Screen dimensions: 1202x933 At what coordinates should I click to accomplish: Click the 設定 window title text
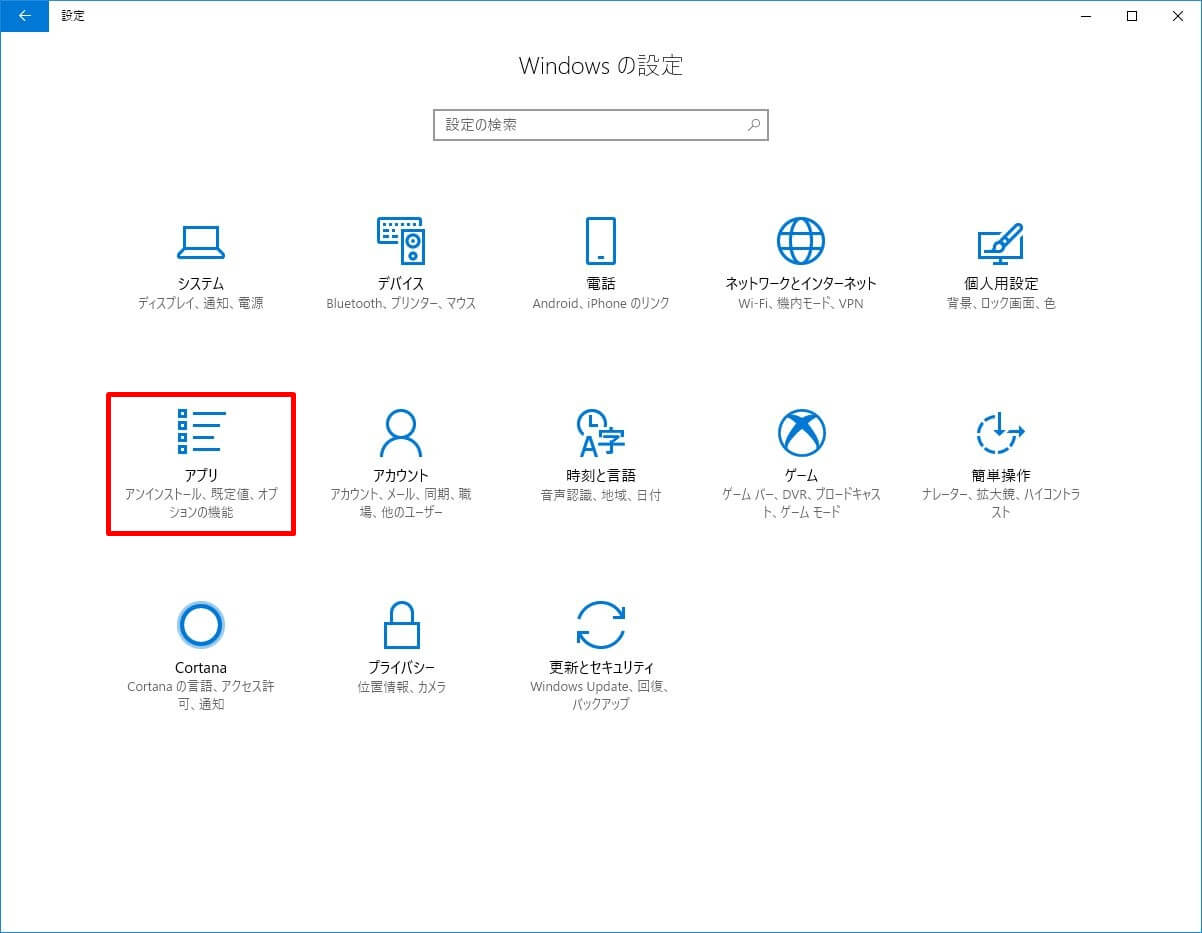(73, 16)
